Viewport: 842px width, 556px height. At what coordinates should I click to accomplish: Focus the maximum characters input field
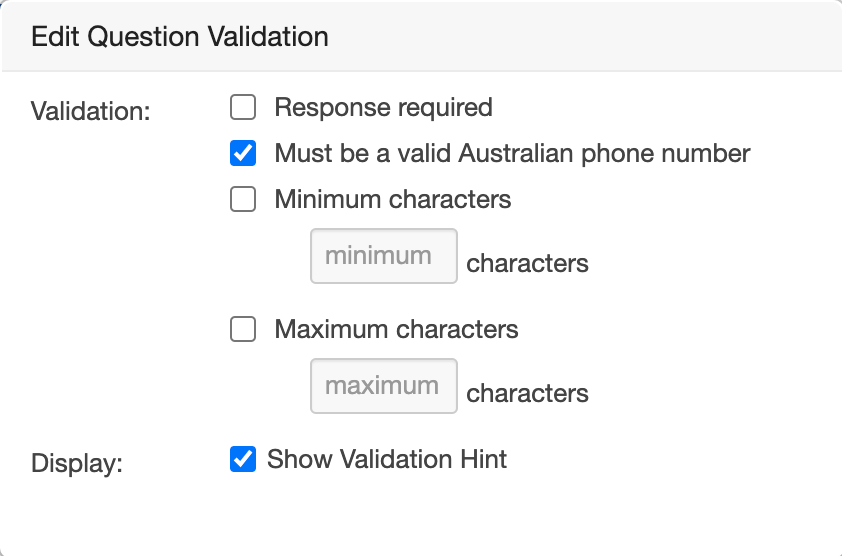[x=384, y=386]
